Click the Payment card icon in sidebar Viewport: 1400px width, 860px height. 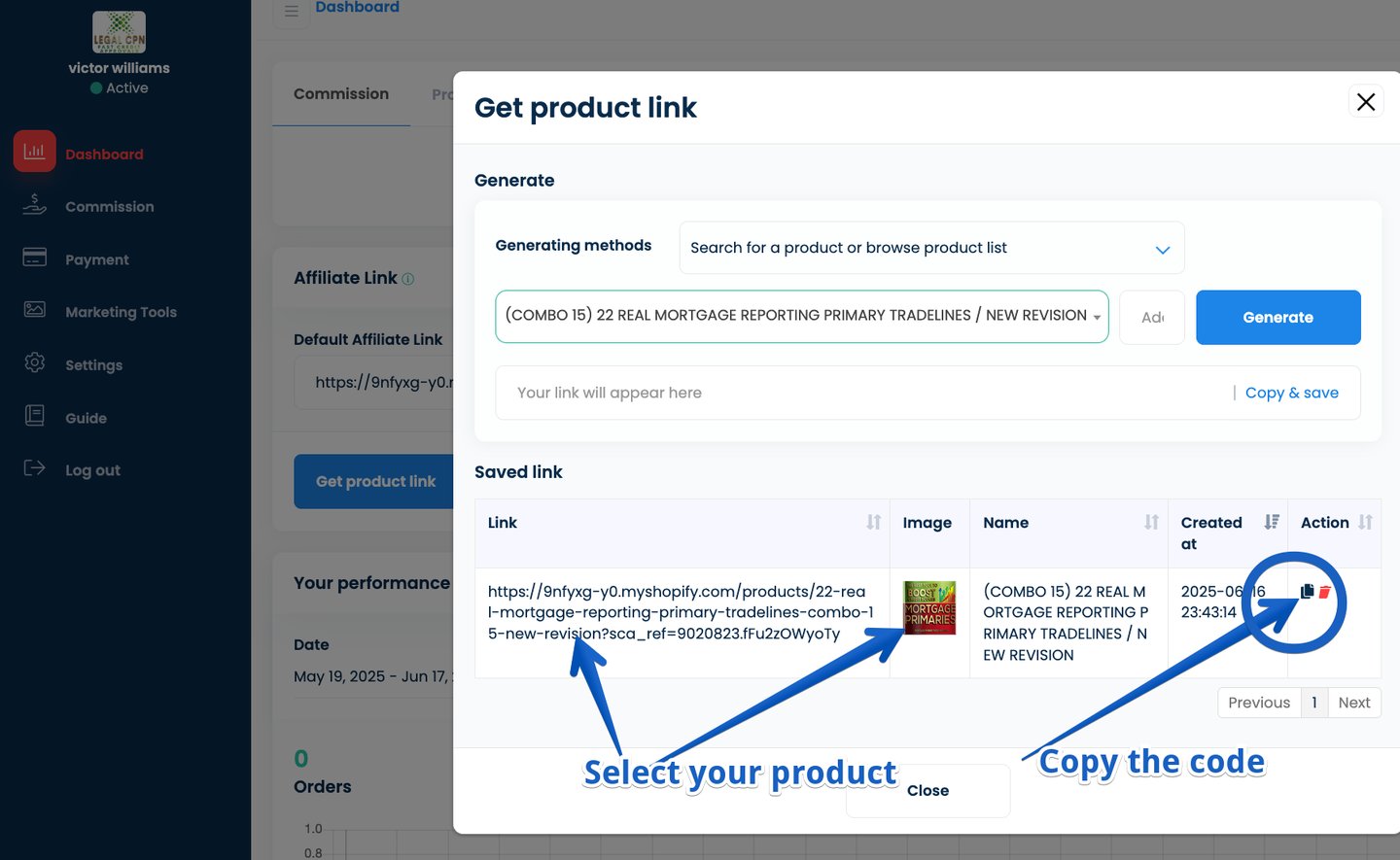(x=35, y=258)
